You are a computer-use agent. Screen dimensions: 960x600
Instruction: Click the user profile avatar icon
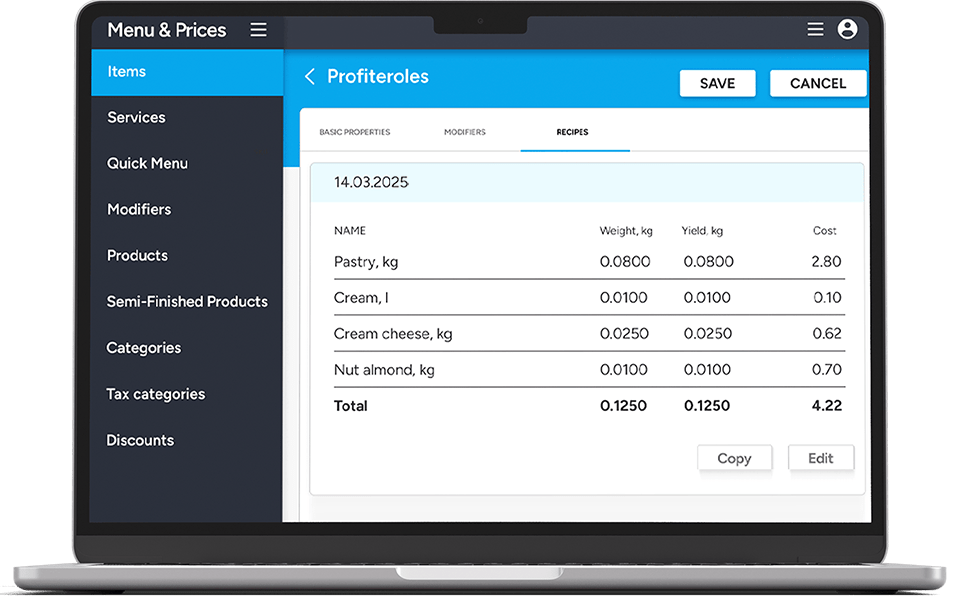click(x=847, y=29)
